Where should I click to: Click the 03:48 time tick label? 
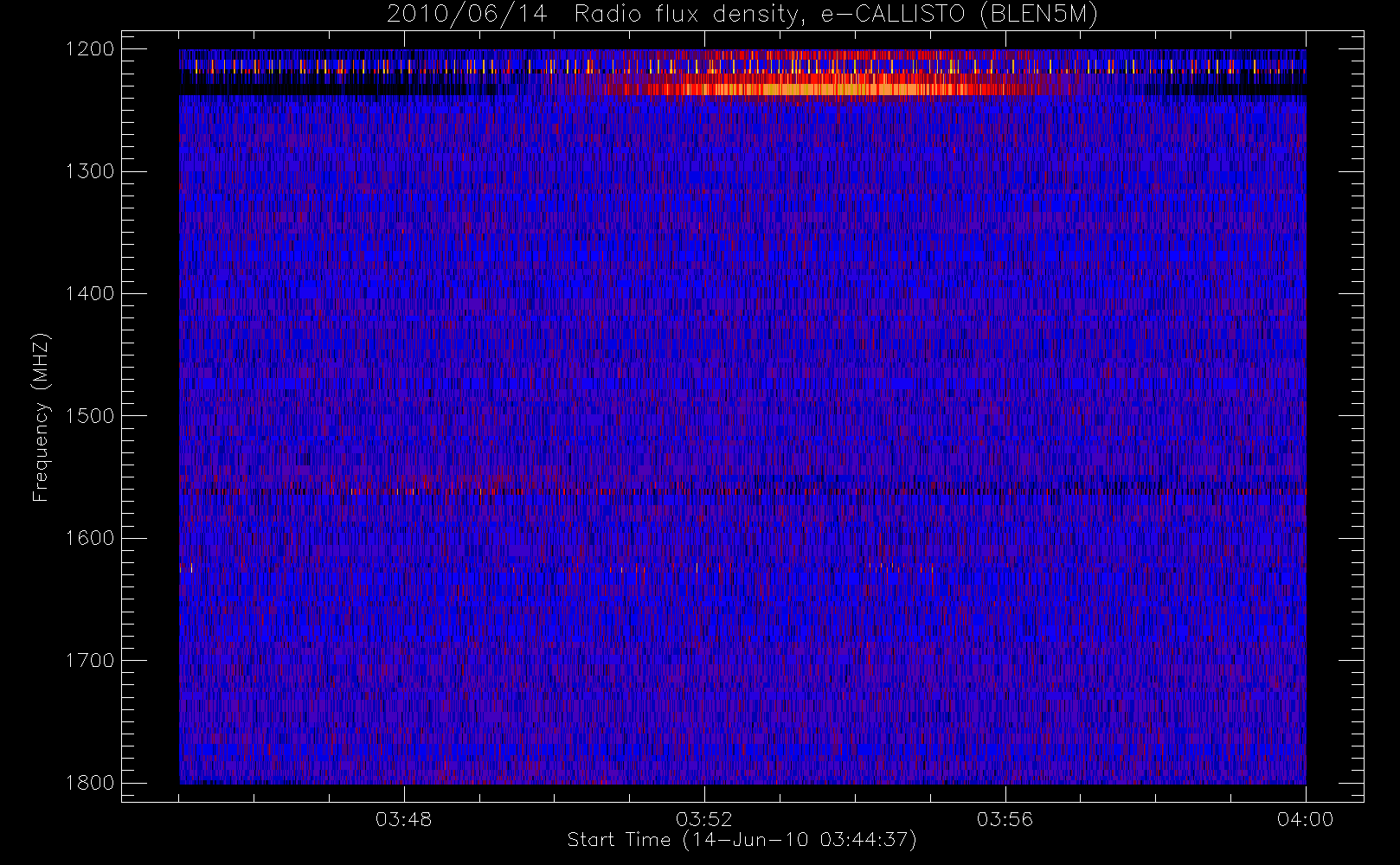[x=403, y=819]
